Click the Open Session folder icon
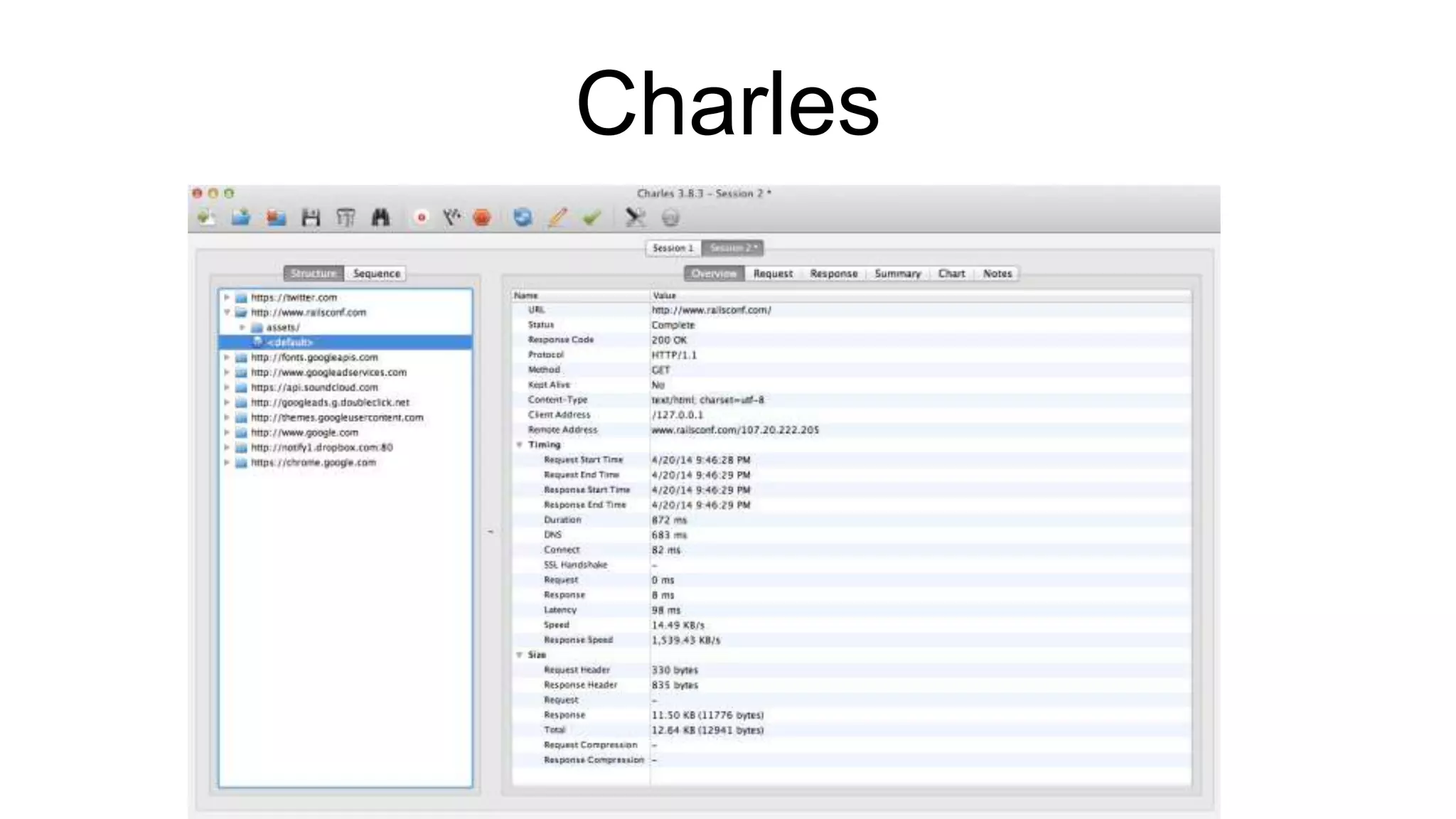 coord(241,218)
